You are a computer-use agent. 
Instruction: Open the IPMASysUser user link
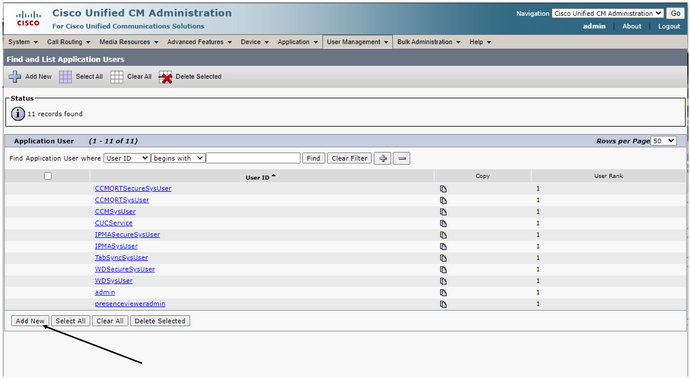coord(116,246)
